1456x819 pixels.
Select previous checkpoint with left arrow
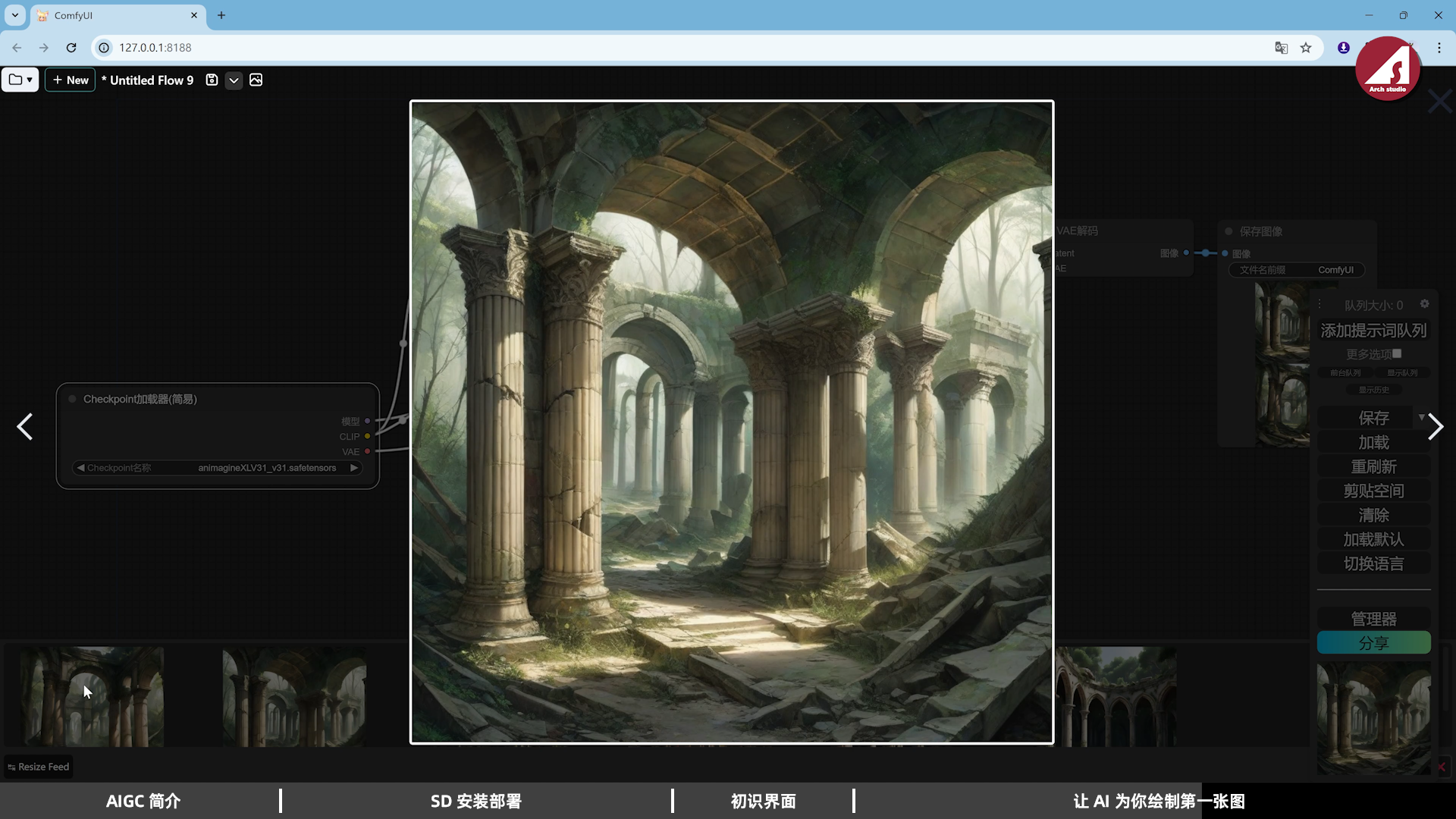click(x=80, y=468)
